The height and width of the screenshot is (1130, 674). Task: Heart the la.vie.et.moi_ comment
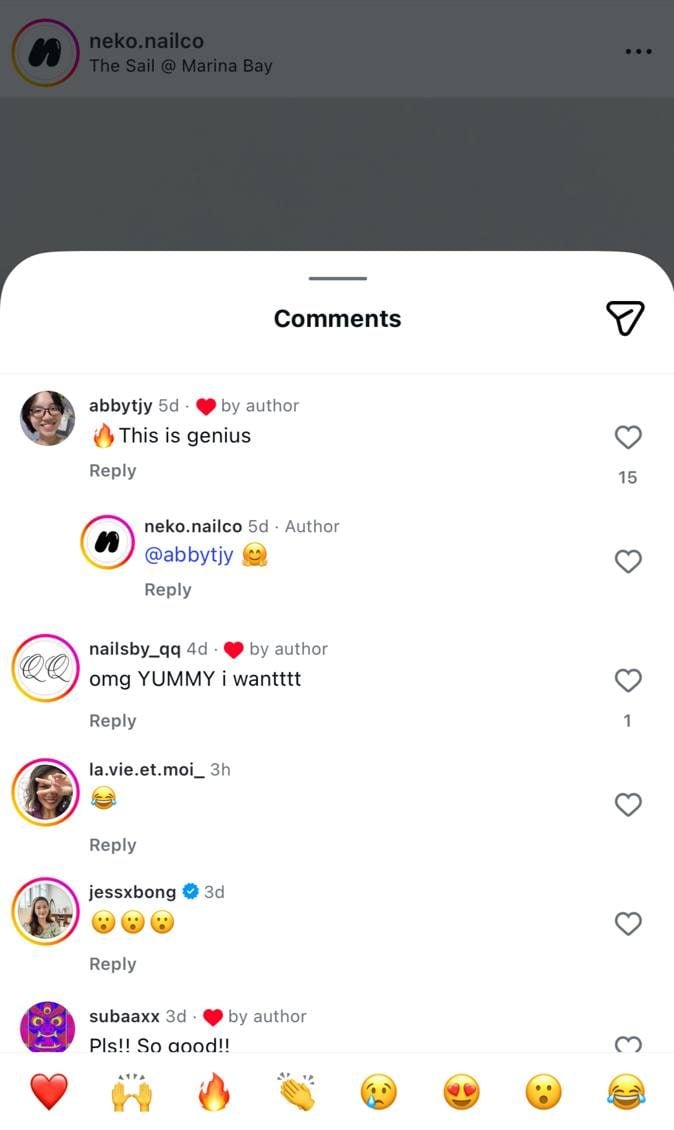point(627,805)
